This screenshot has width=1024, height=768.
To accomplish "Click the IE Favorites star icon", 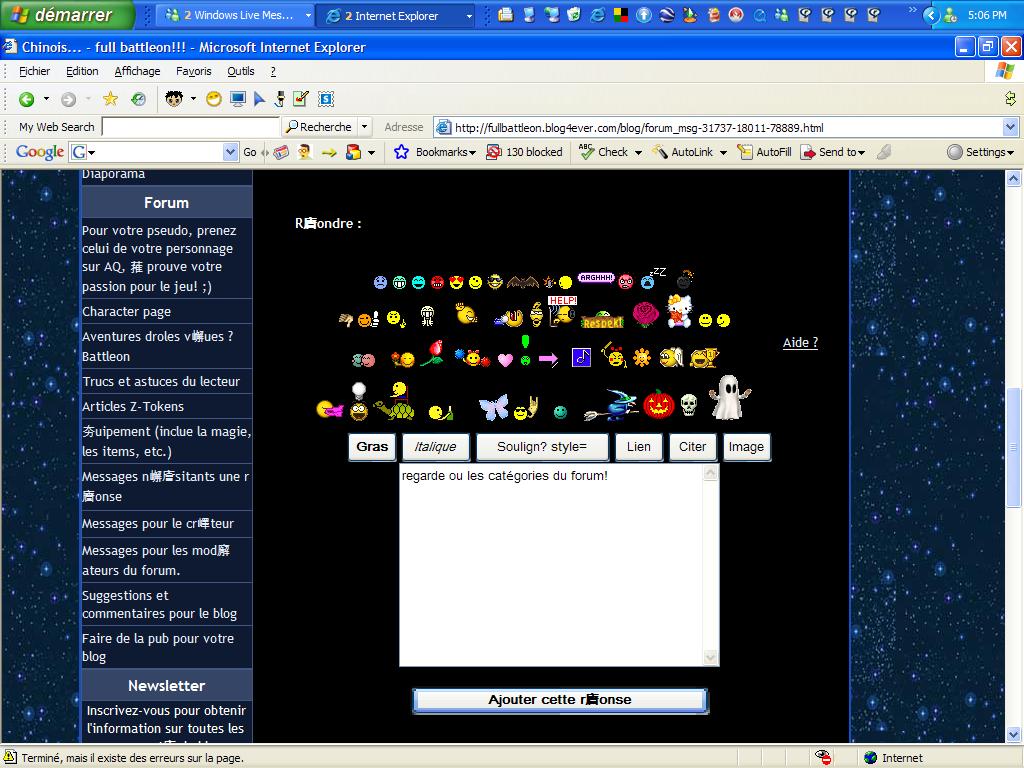I will tap(110, 99).
